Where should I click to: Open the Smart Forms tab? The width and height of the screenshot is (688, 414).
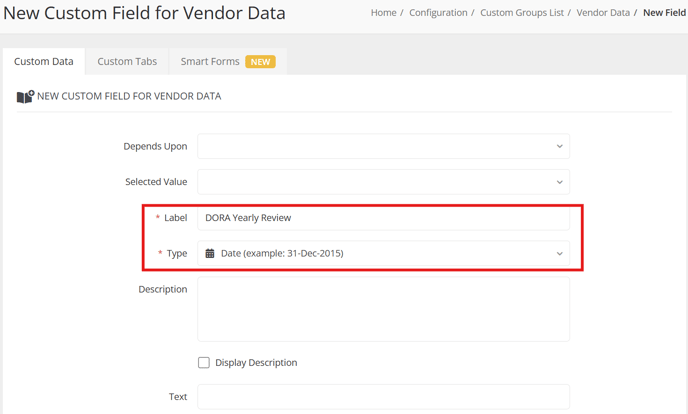click(x=228, y=61)
